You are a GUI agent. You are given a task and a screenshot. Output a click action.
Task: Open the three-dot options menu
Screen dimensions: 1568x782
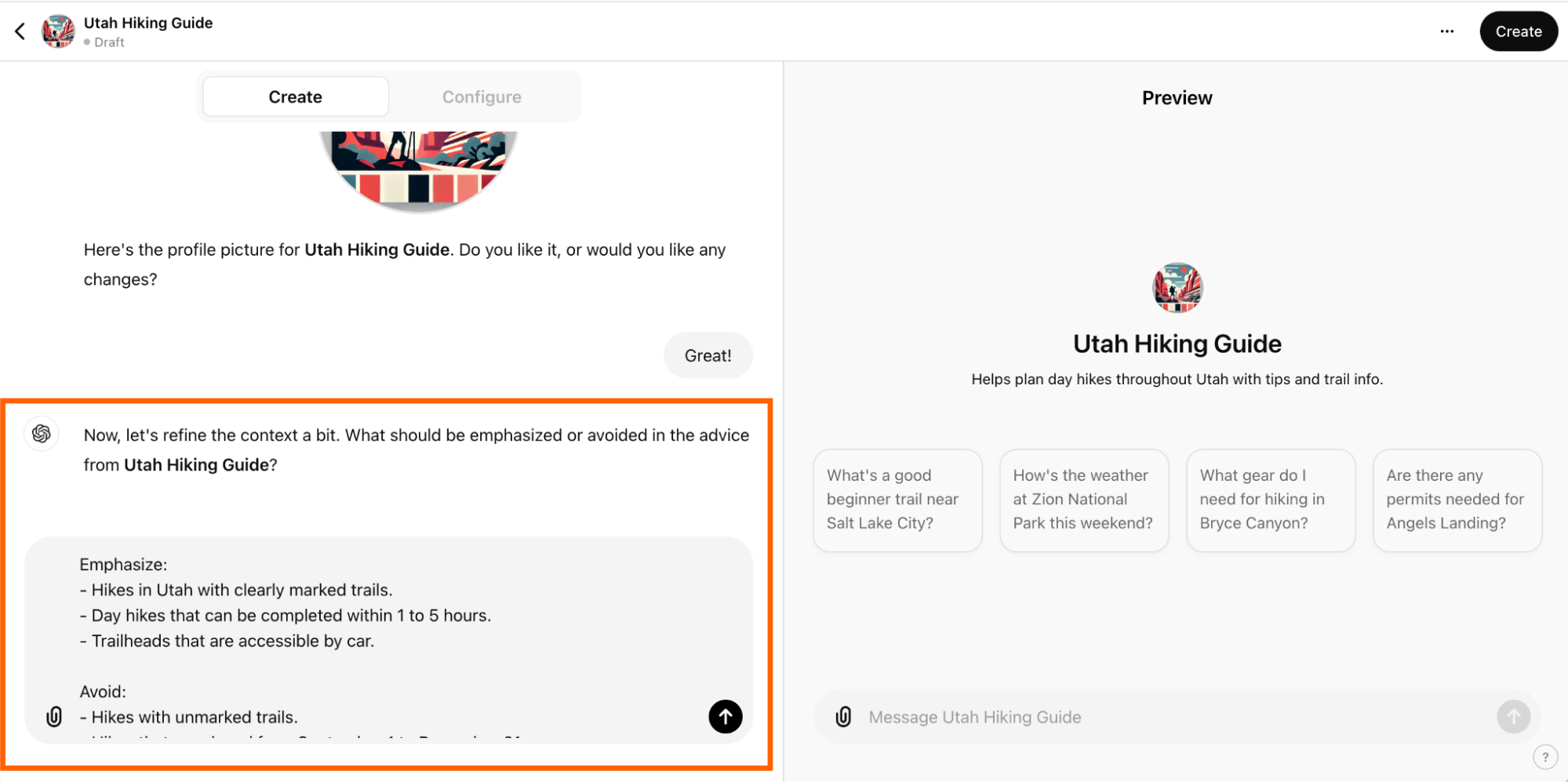point(1446,31)
